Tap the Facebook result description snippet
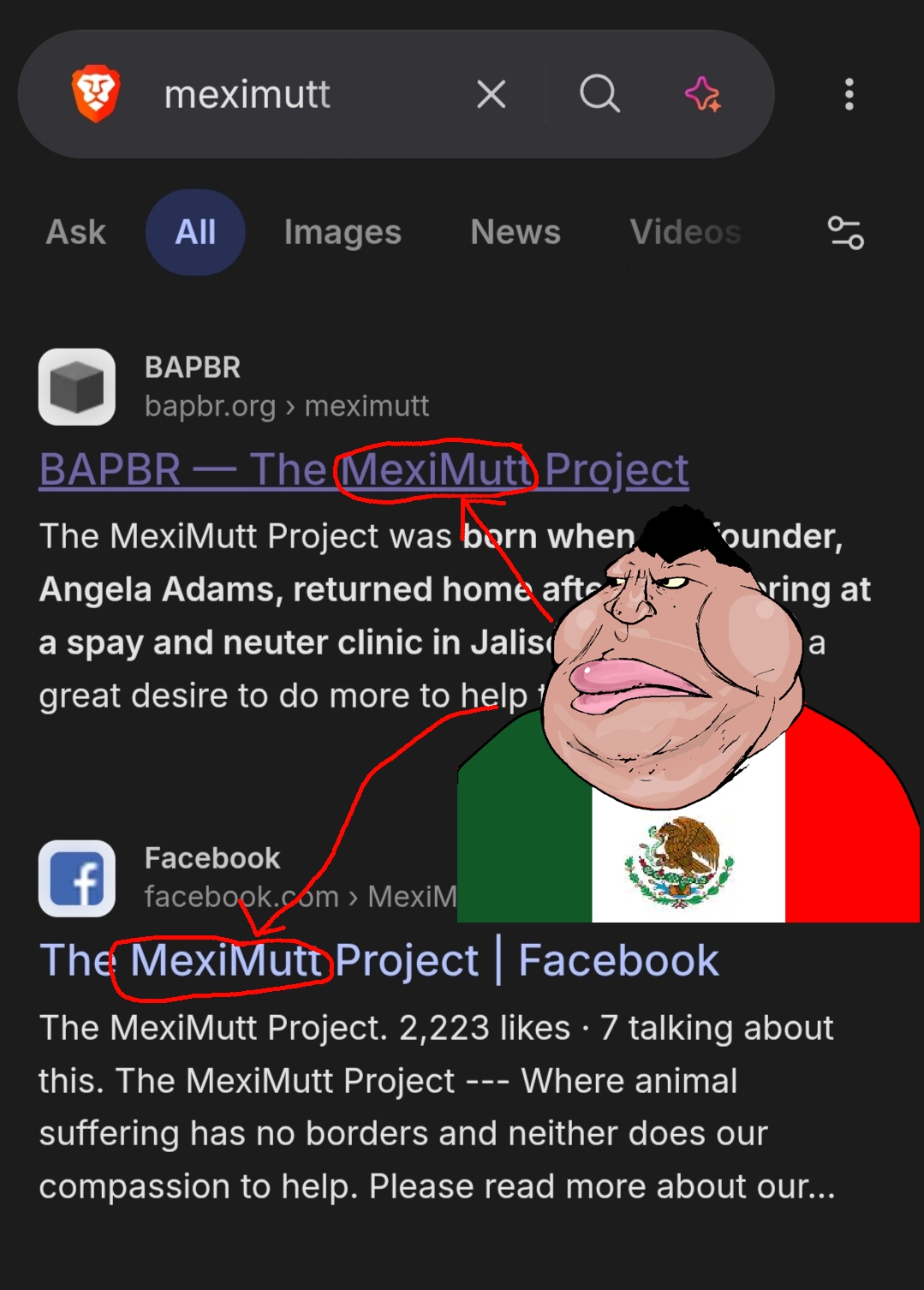 [x=437, y=1107]
